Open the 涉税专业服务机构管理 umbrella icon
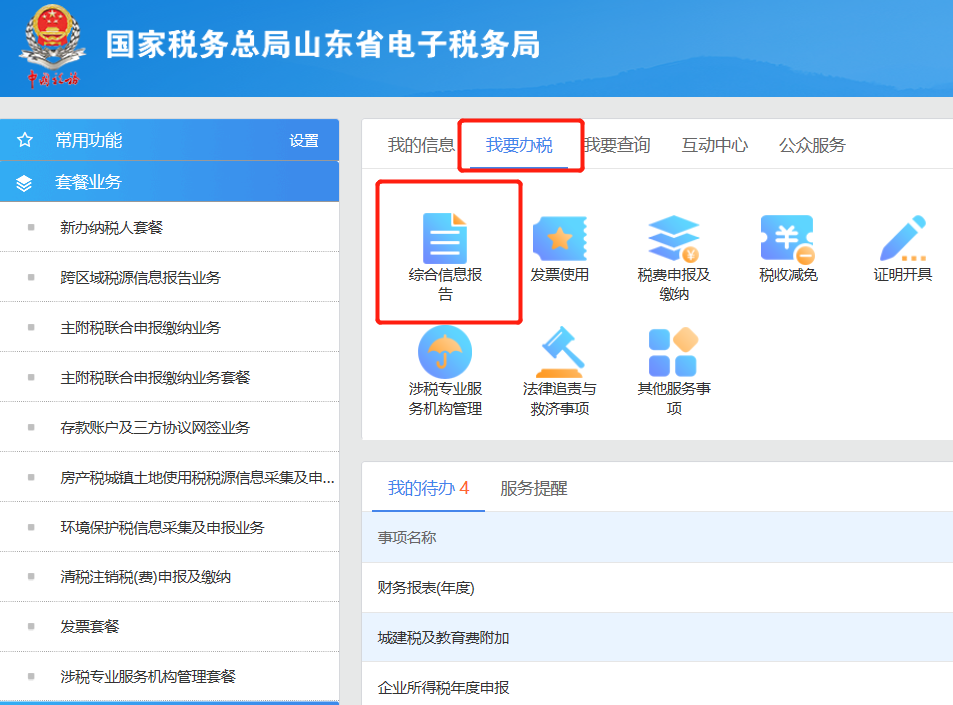953x705 pixels. (445, 352)
